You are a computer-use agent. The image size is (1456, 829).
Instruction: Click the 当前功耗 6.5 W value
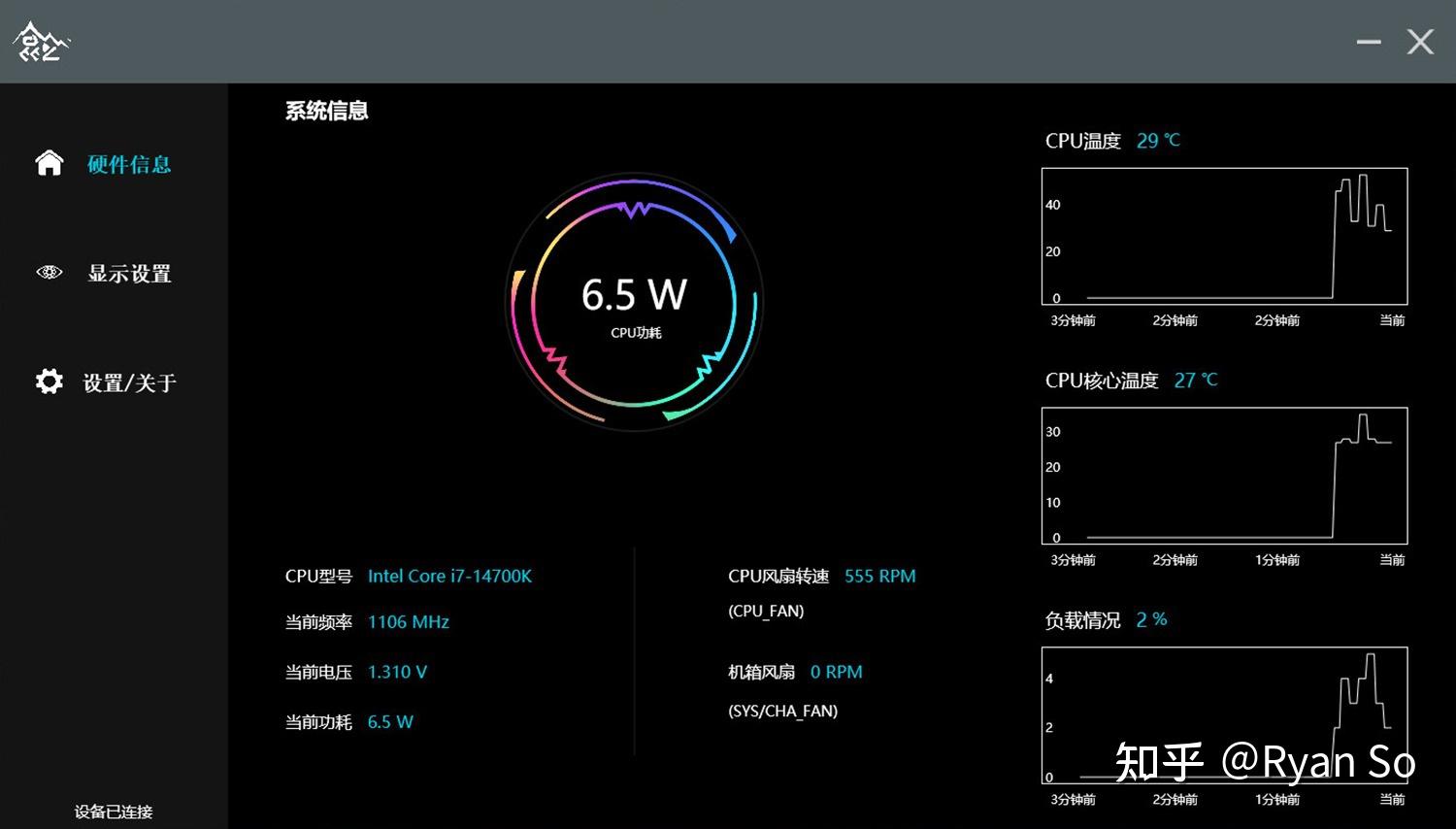tap(390, 722)
